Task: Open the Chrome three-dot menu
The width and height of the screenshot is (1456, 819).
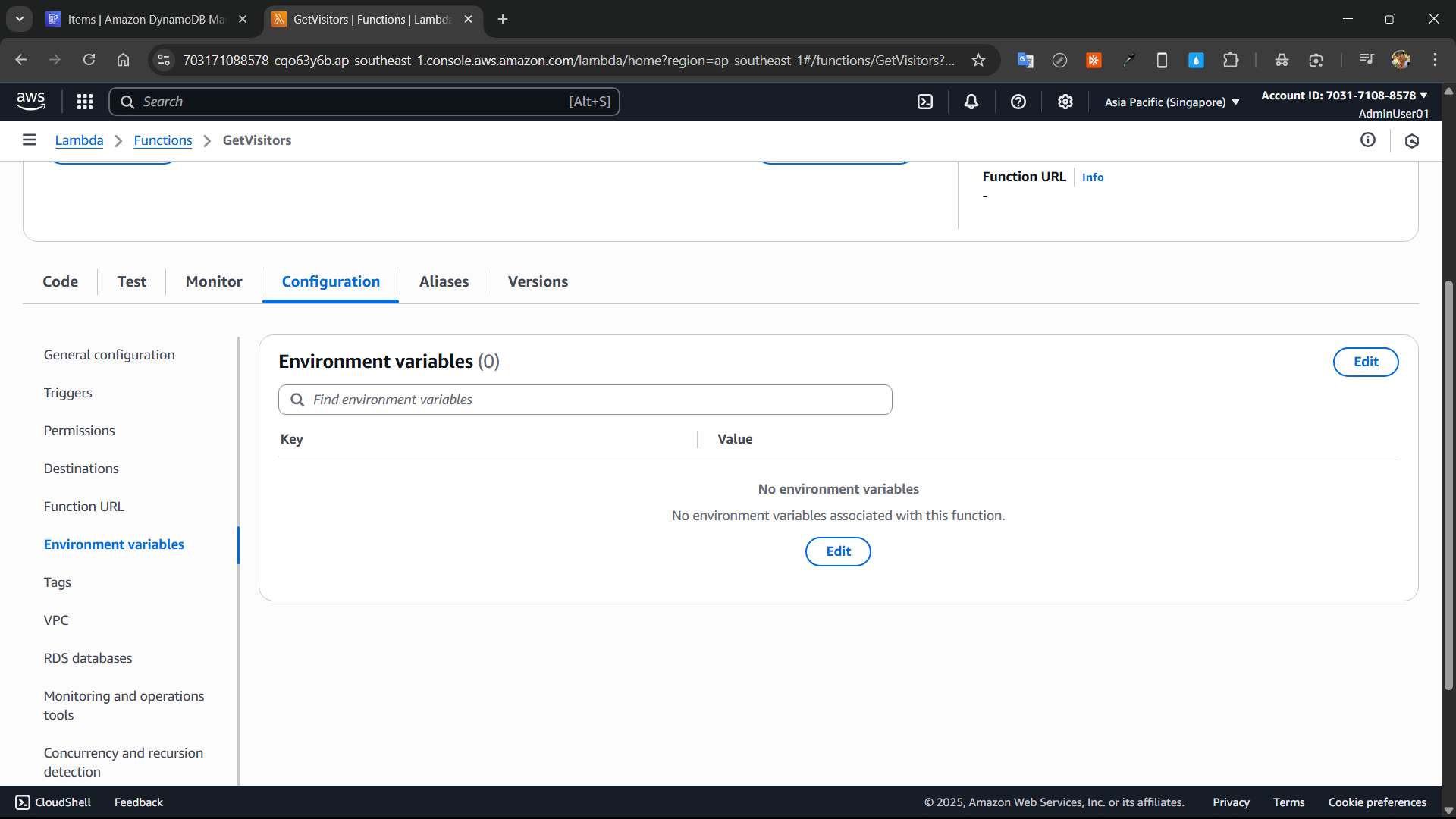Action: [x=1435, y=60]
